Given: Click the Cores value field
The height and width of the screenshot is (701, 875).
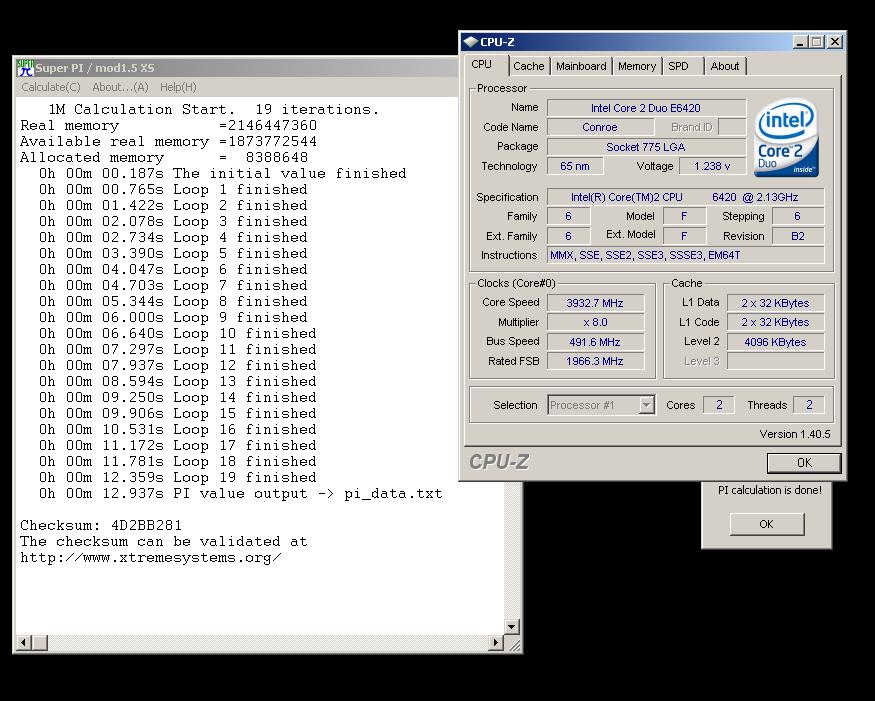Looking at the screenshot, I should pyautogui.click(x=719, y=405).
